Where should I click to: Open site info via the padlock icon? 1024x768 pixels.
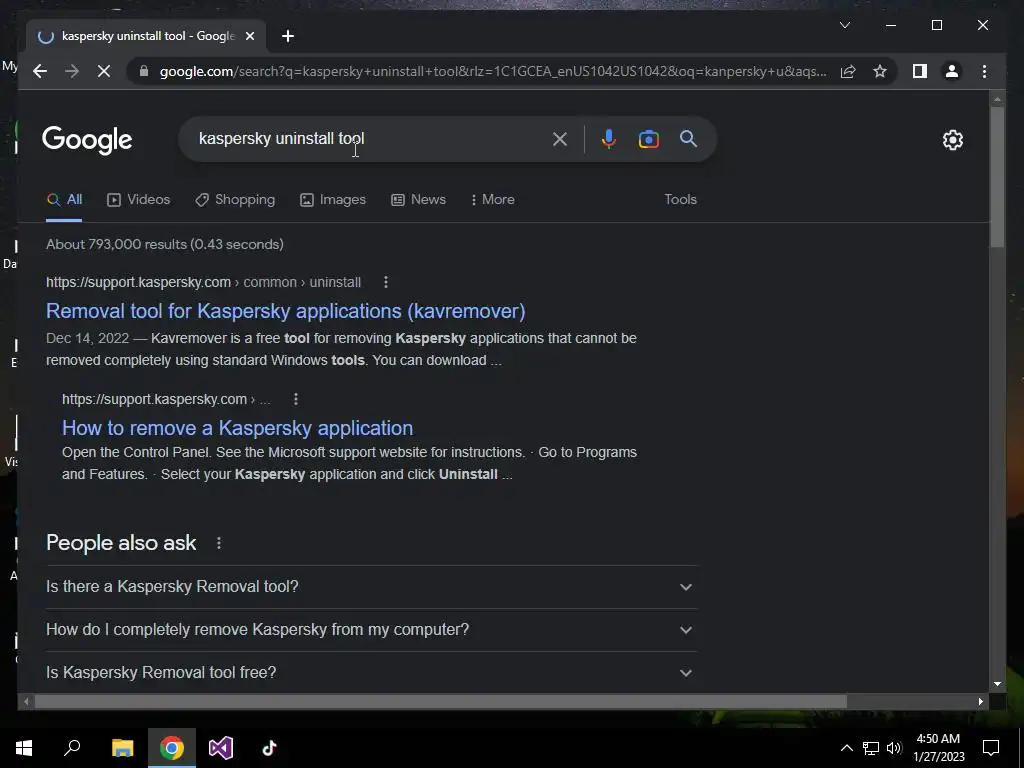(x=144, y=71)
